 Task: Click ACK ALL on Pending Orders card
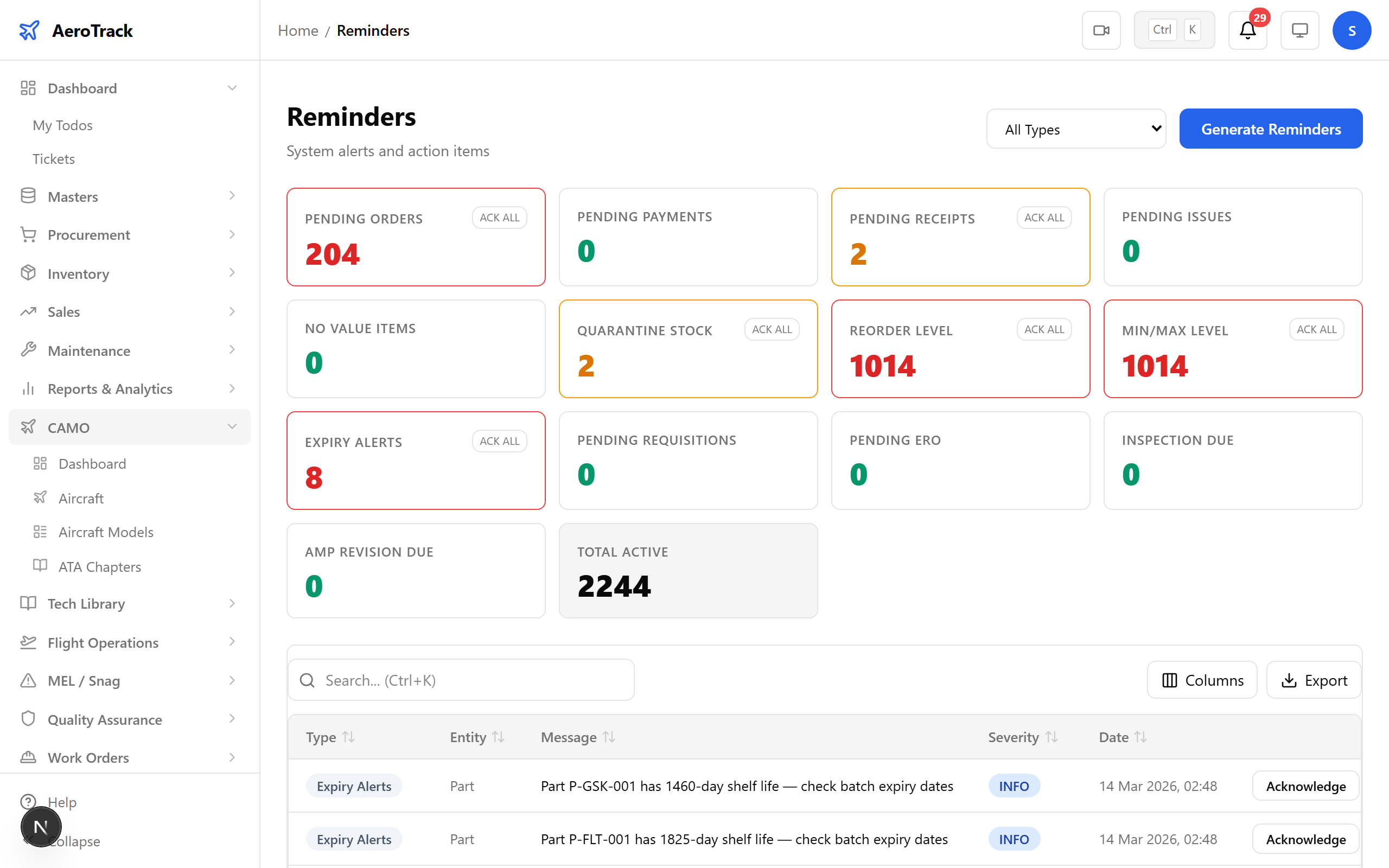click(x=499, y=218)
